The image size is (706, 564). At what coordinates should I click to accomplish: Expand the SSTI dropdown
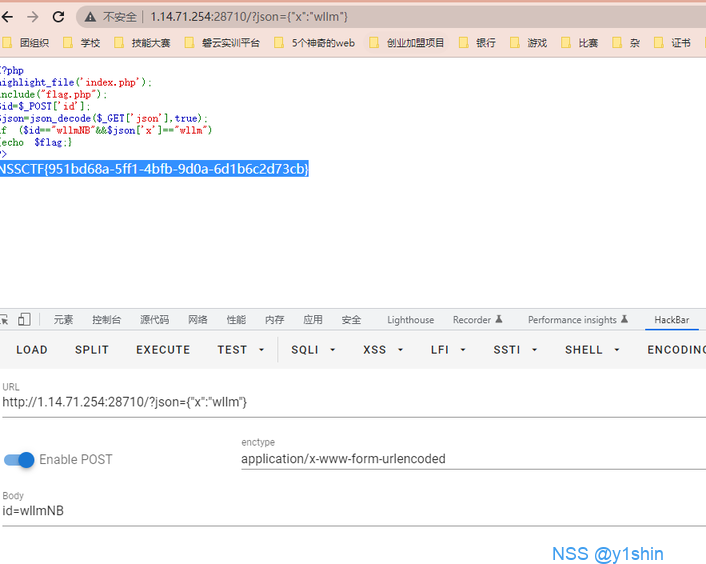[x=515, y=350]
